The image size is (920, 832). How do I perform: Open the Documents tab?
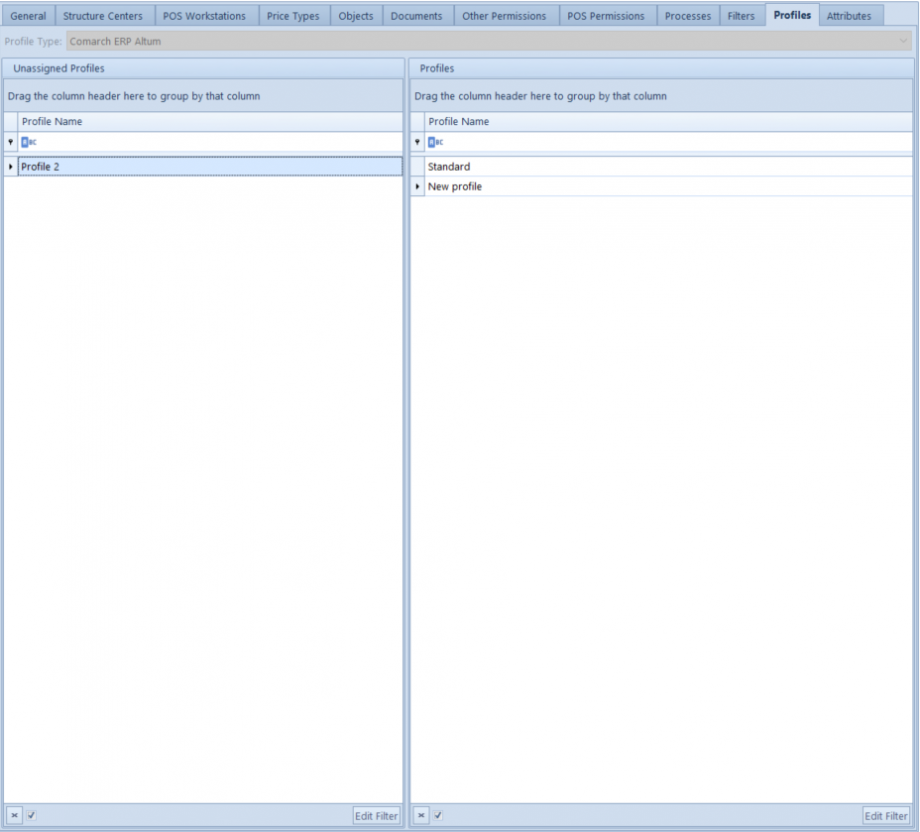(417, 16)
